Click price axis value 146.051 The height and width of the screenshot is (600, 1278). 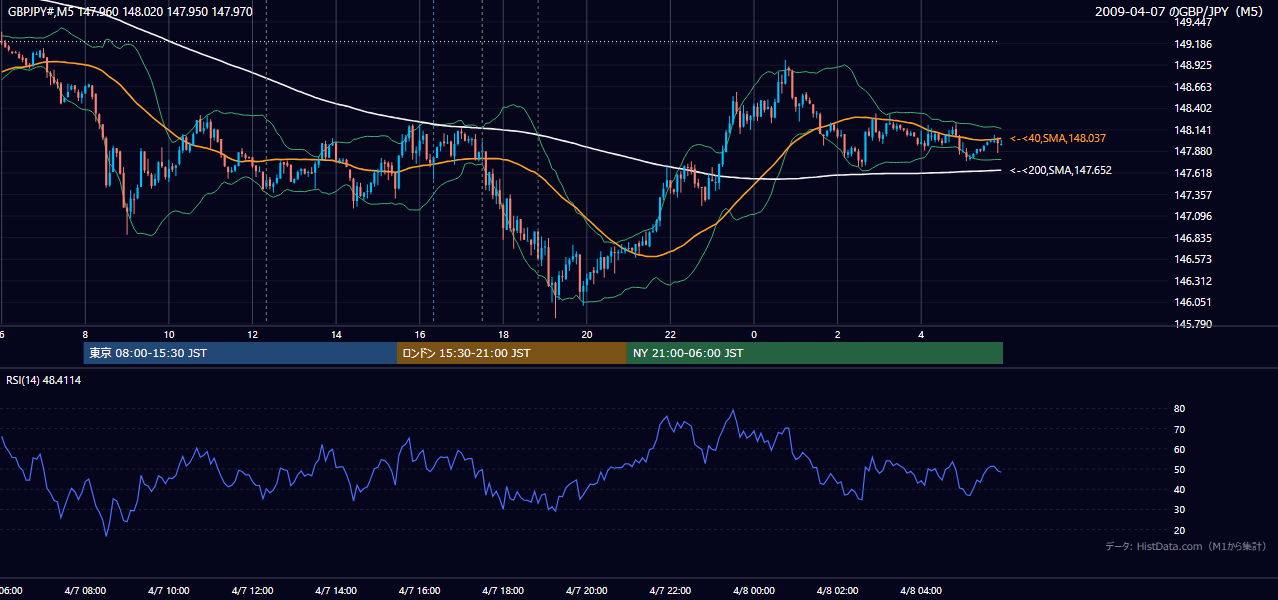tap(1193, 302)
